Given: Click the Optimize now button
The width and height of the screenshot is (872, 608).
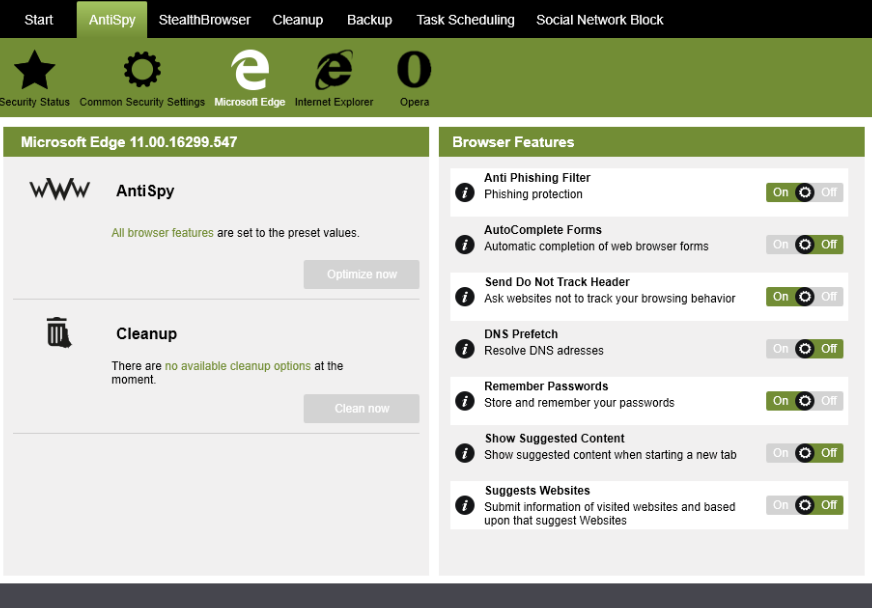Looking at the screenshot, I should tap(361, 274).
